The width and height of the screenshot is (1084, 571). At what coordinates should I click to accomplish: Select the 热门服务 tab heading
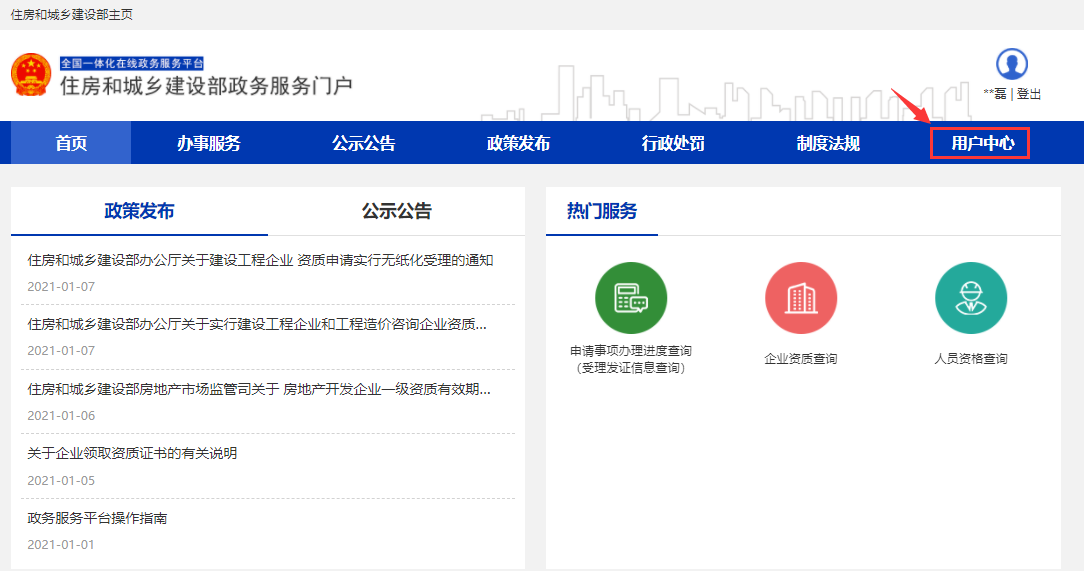pyautogui.click(x=602, y=211)
